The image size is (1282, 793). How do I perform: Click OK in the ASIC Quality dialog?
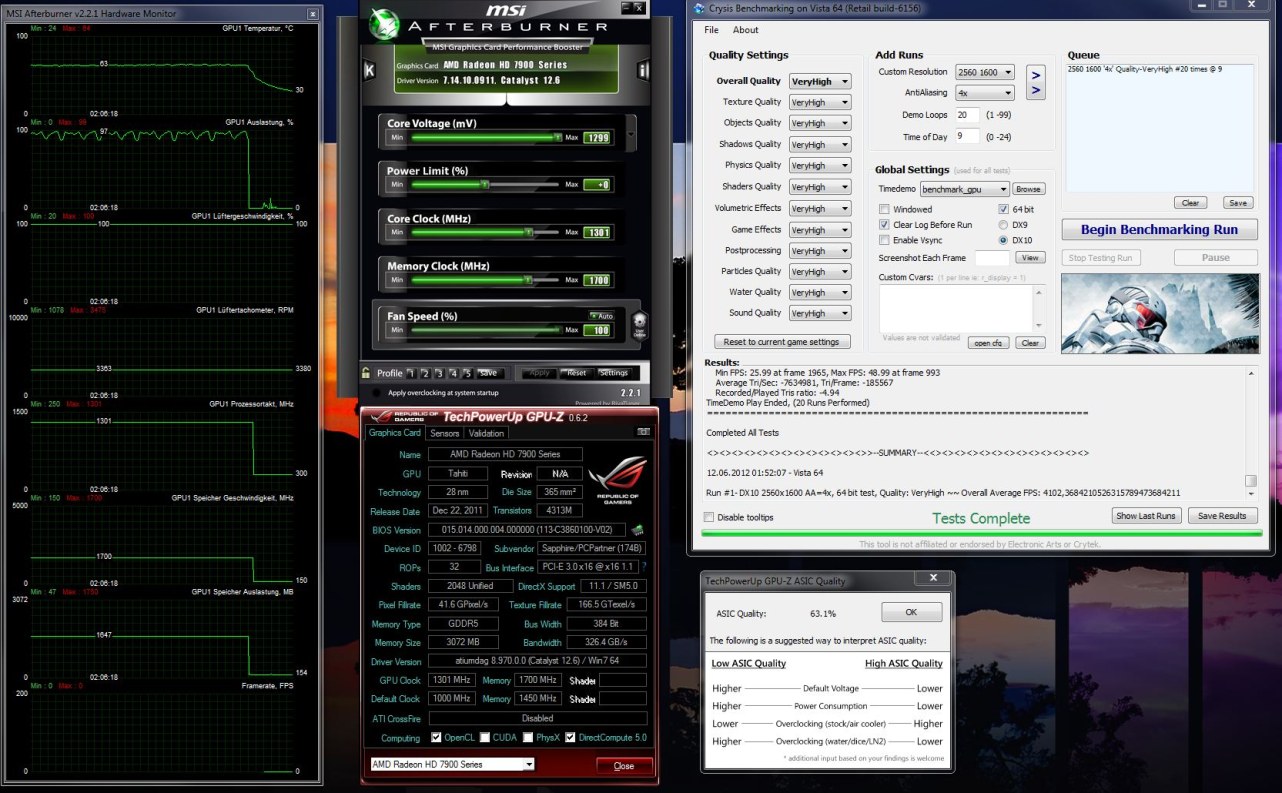click(x=911, y=612)
